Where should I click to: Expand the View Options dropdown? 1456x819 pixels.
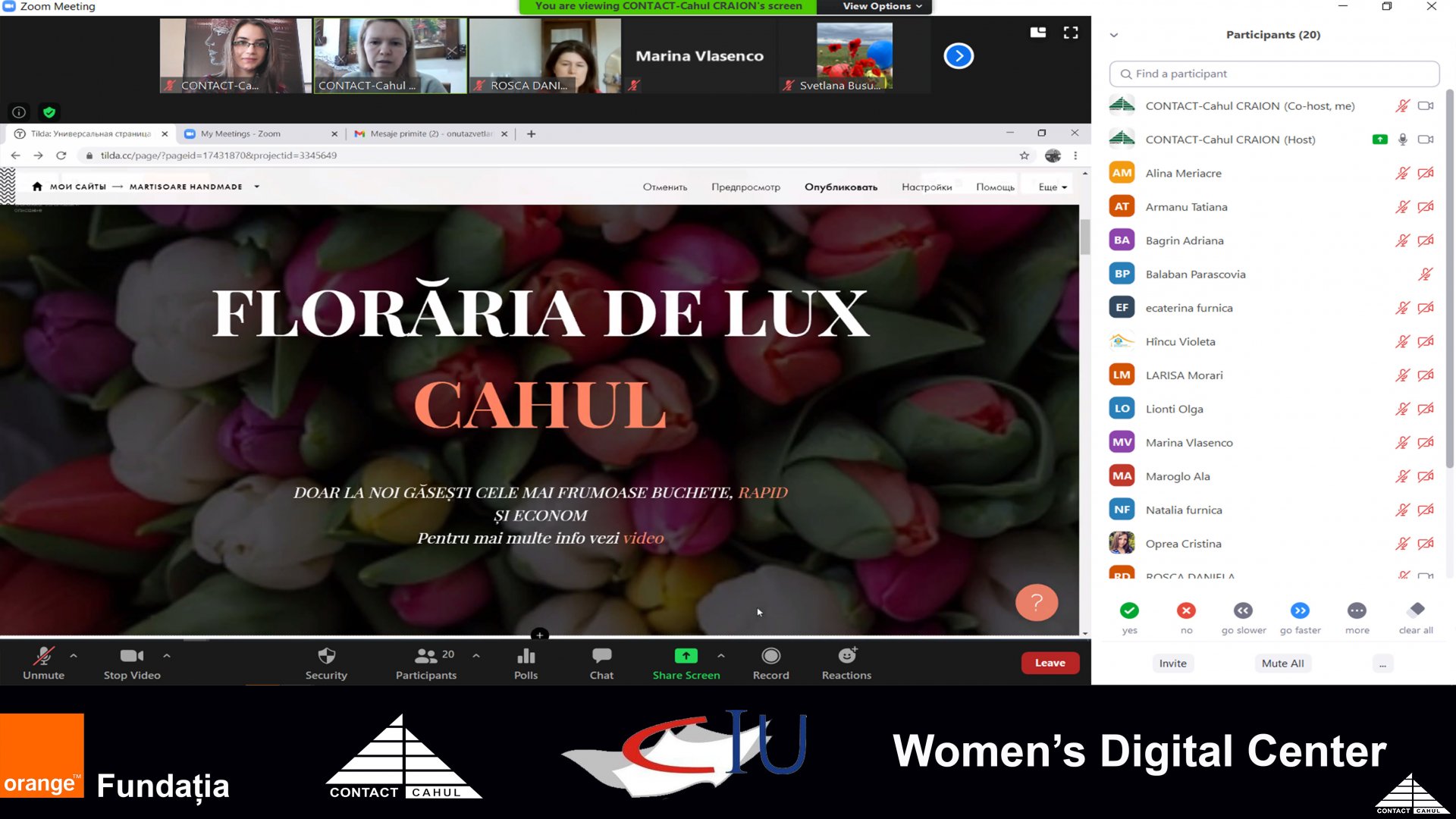[x=882, y=6]
